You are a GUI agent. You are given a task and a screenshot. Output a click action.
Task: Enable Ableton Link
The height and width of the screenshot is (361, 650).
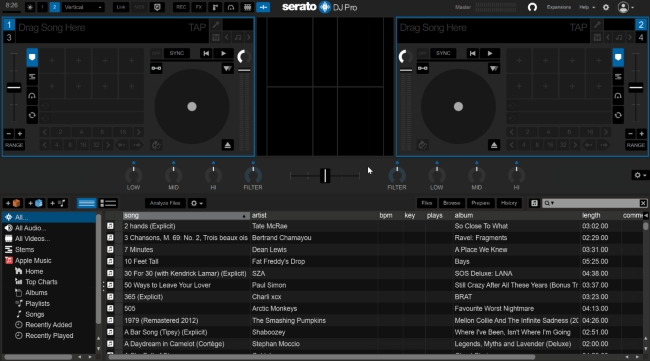coord(121,7)
